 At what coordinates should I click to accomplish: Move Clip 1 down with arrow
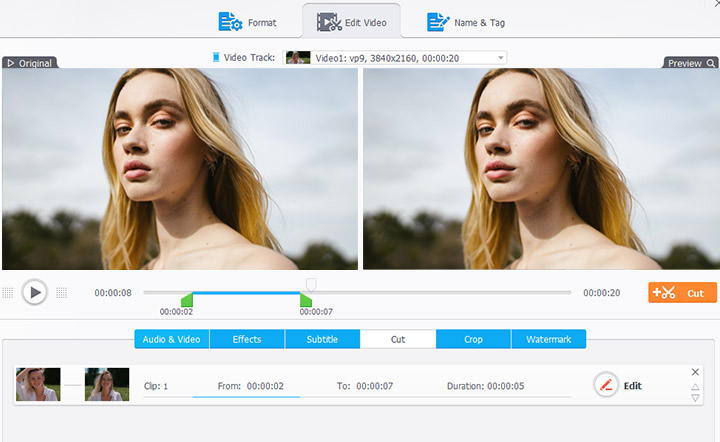click(x=695, y=398)
